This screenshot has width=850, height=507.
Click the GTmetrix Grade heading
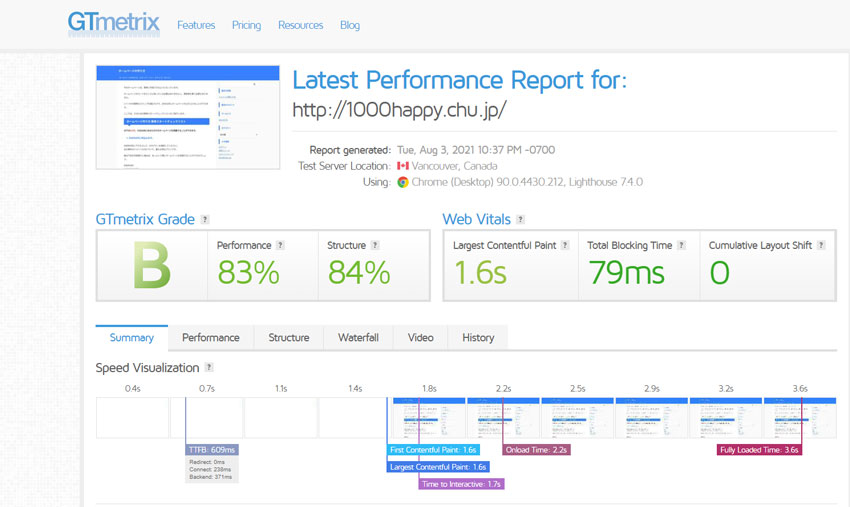pos(145,220)
